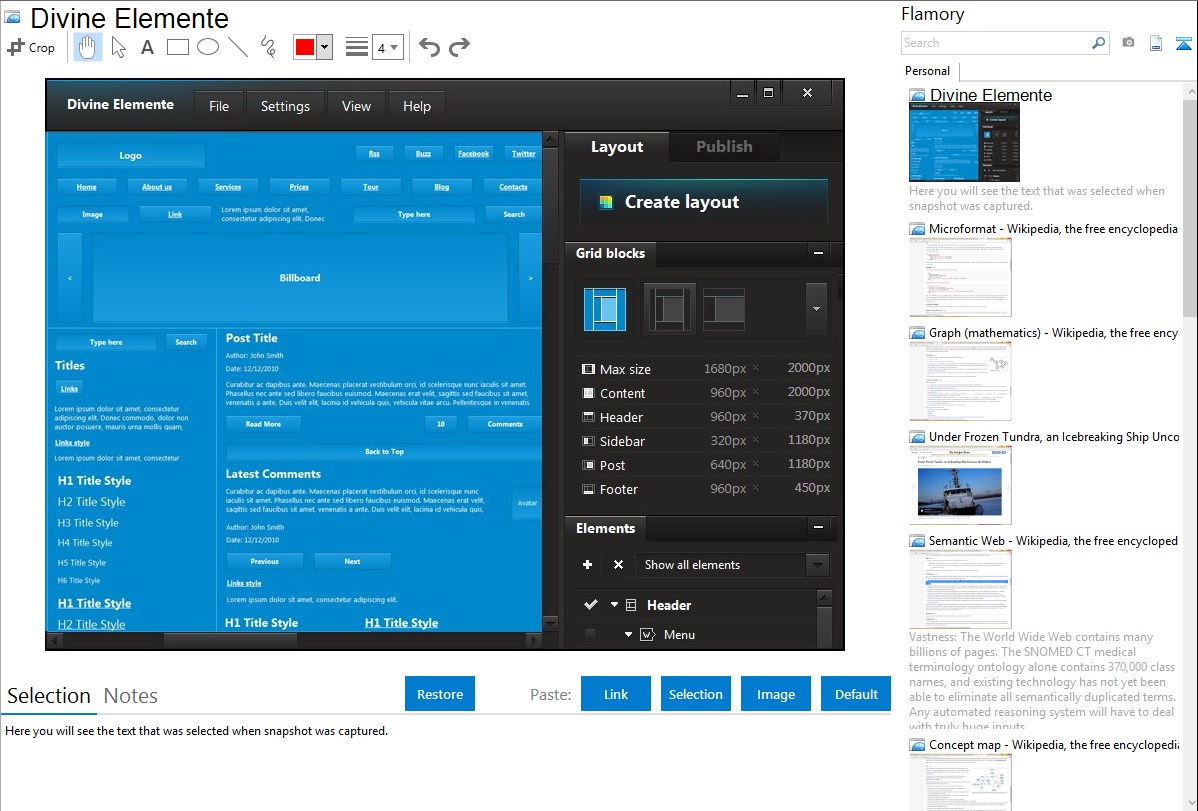Pick the arrow pointer tool
The height and width of the screenshot is (811, 1198).
[x=118, y=47]
